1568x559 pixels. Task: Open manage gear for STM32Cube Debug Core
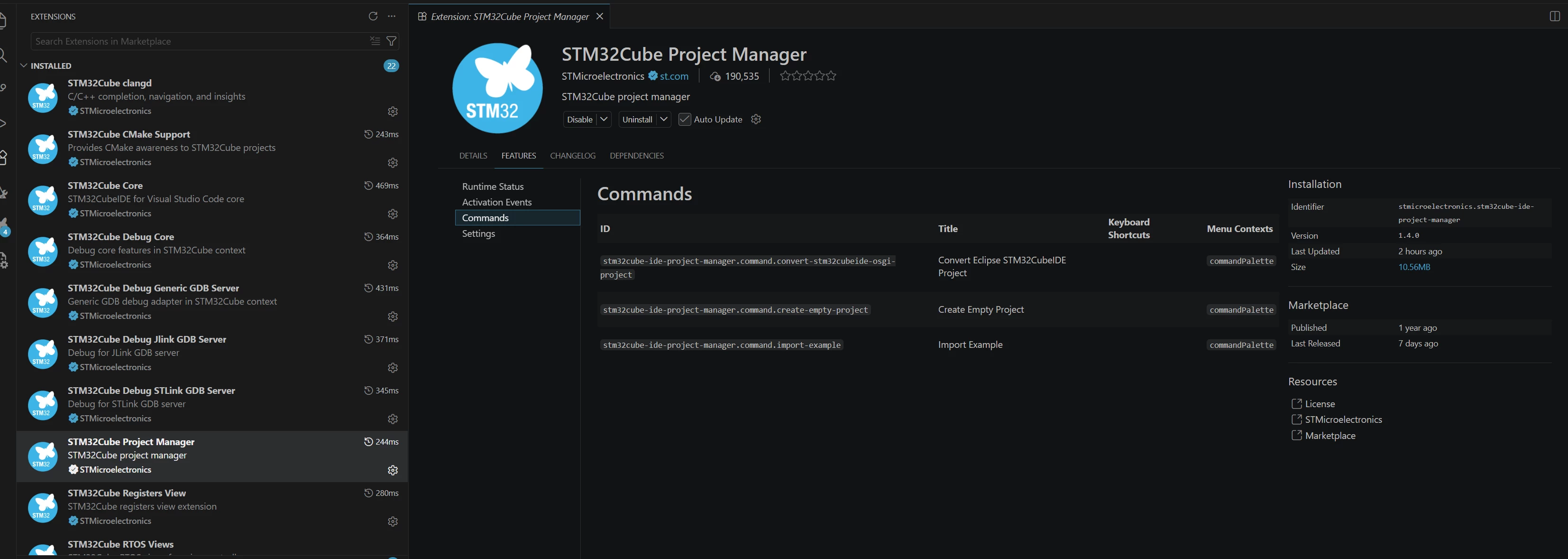coord(393,265)
